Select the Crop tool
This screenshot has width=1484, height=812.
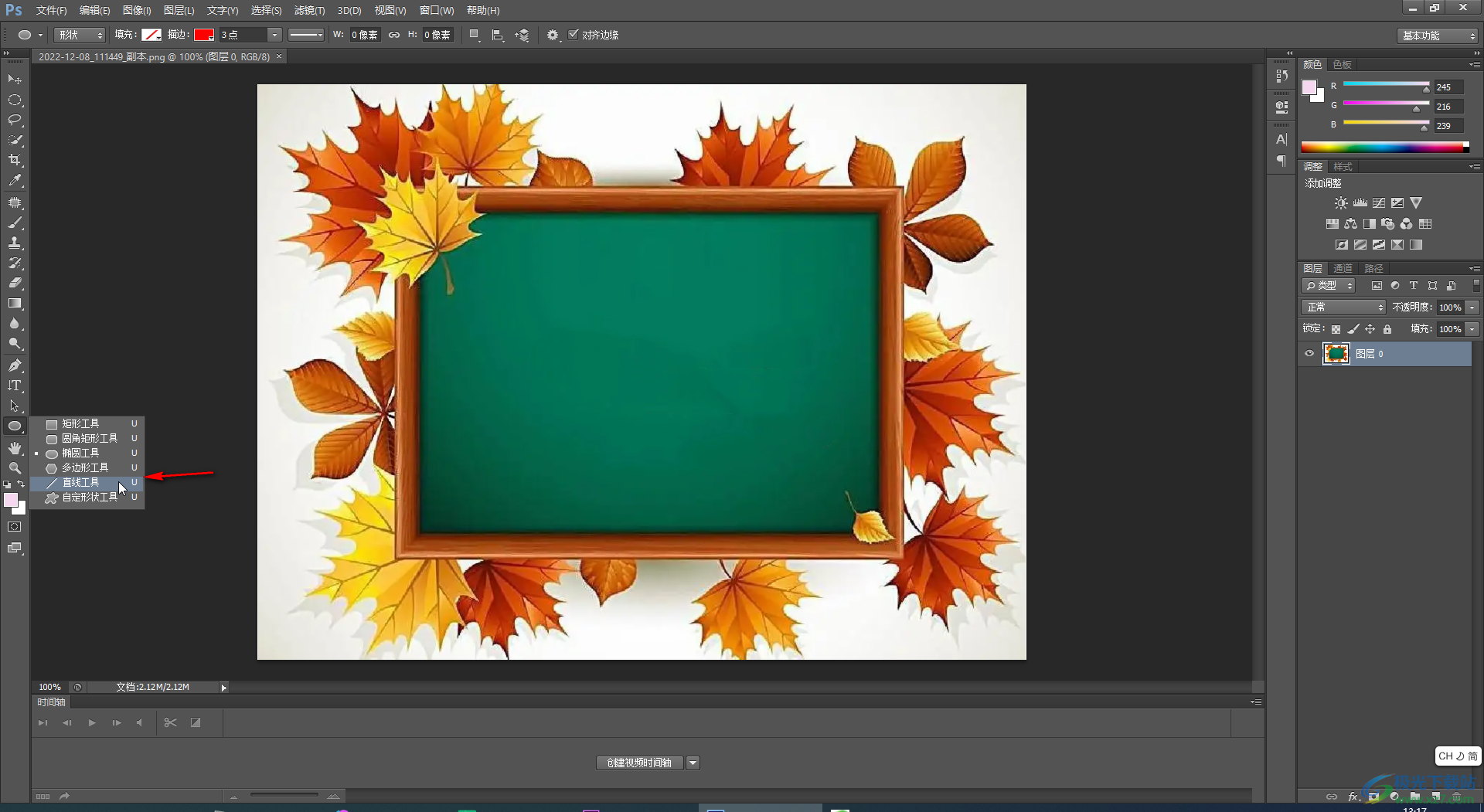[15, 160]
